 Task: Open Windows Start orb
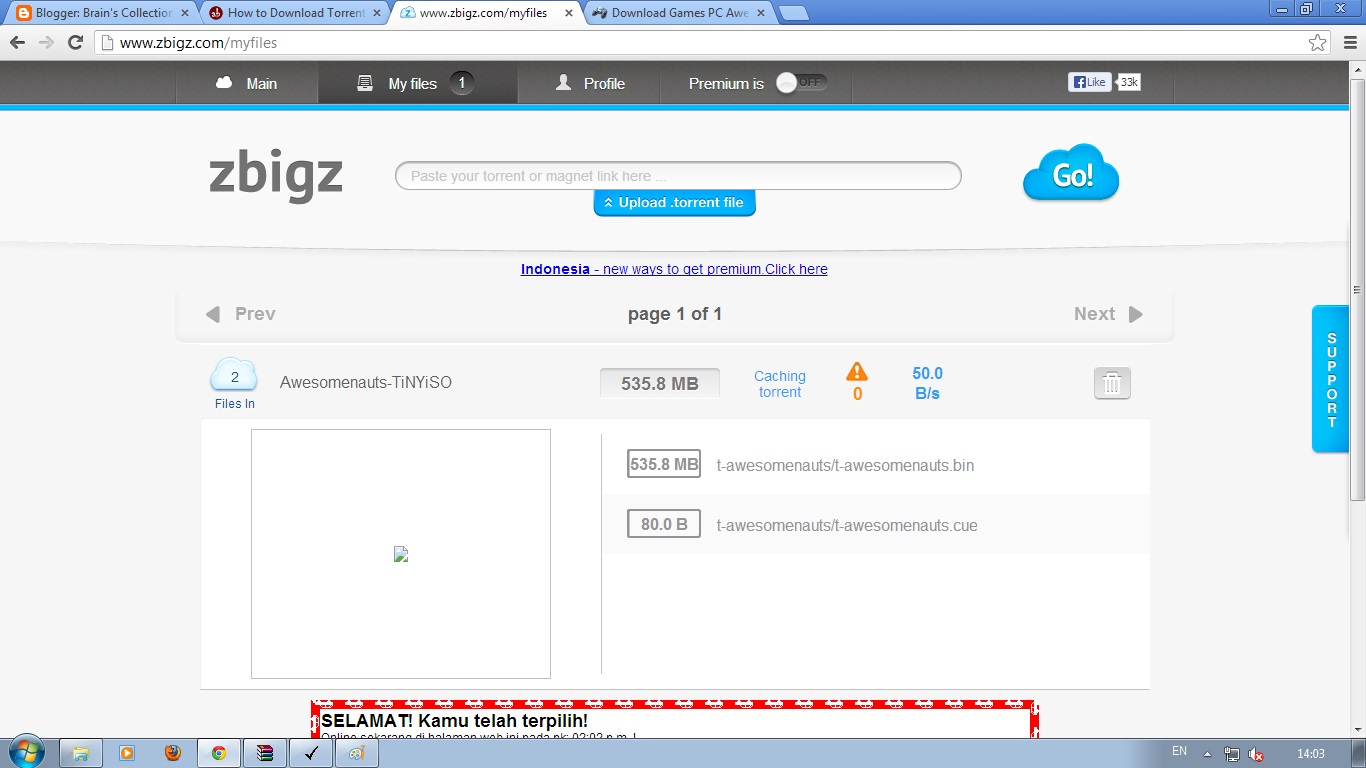pyautogui.click(x=26, y=753)
